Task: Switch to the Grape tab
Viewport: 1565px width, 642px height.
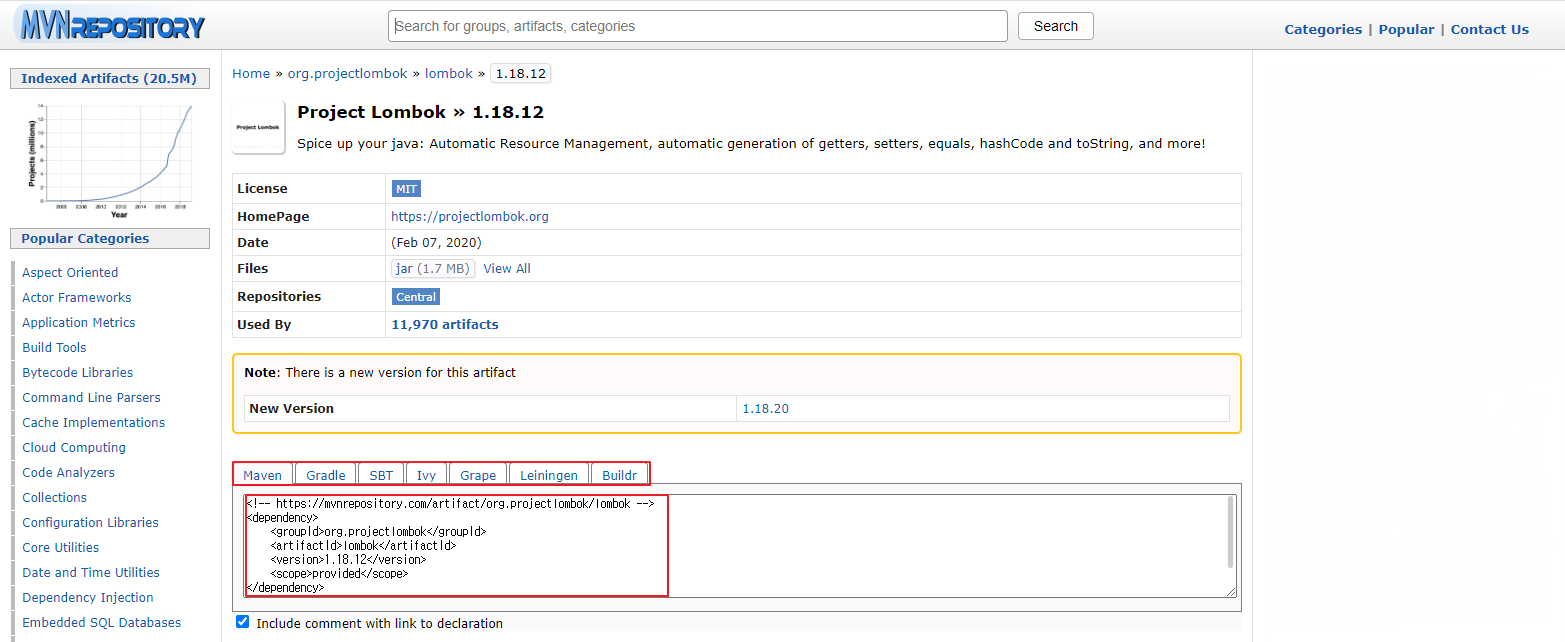Action: 478,475
